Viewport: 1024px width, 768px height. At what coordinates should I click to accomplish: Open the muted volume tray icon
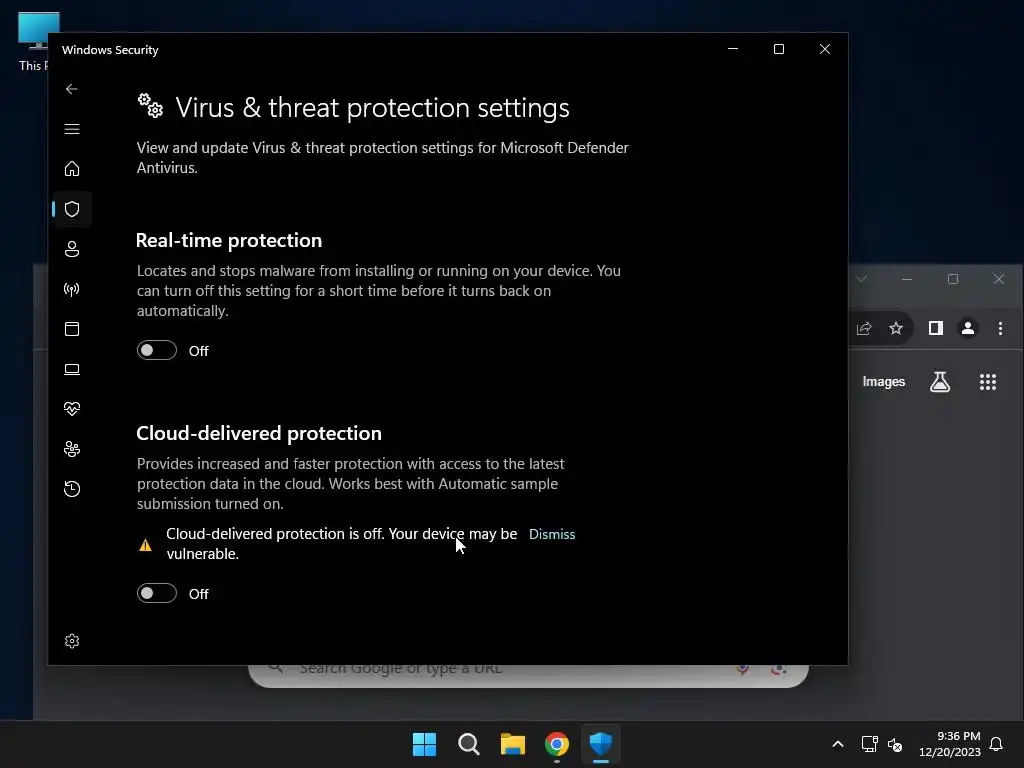click(x=895, y=744)
